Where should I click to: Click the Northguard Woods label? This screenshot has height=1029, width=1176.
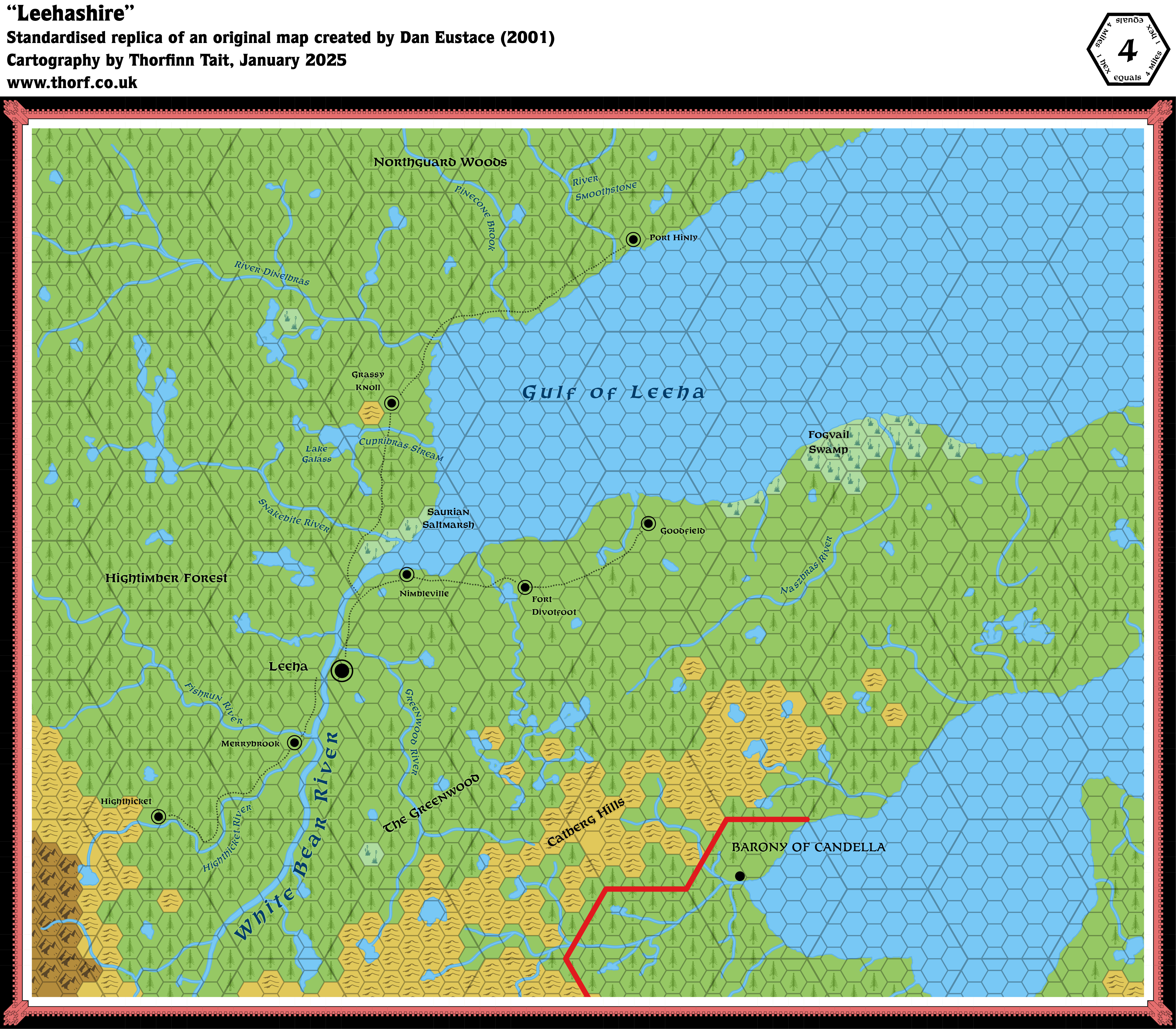point(440,162)
